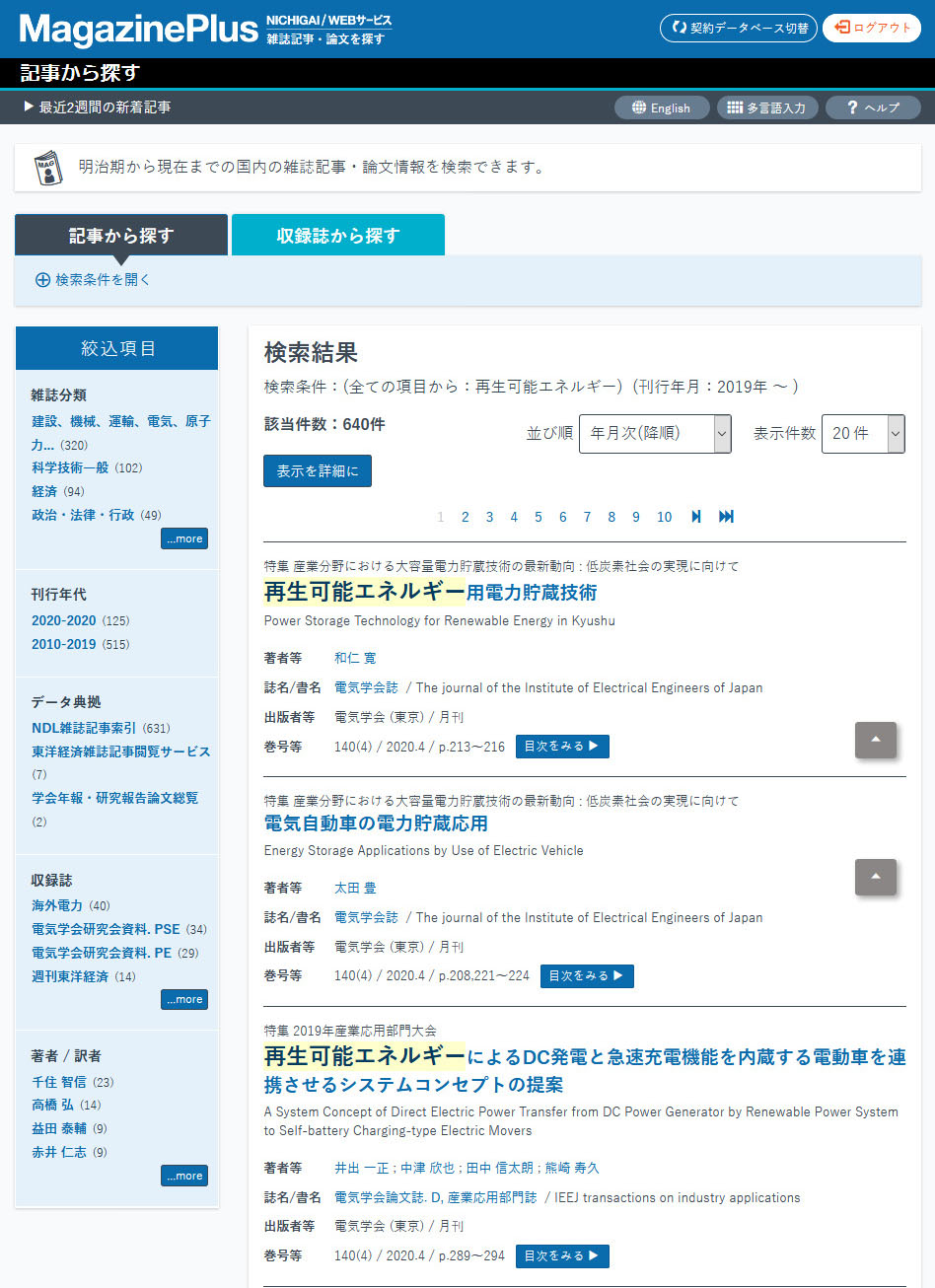Log out using the ログアウト button
935x1288 pixels.
pos(871,28)
